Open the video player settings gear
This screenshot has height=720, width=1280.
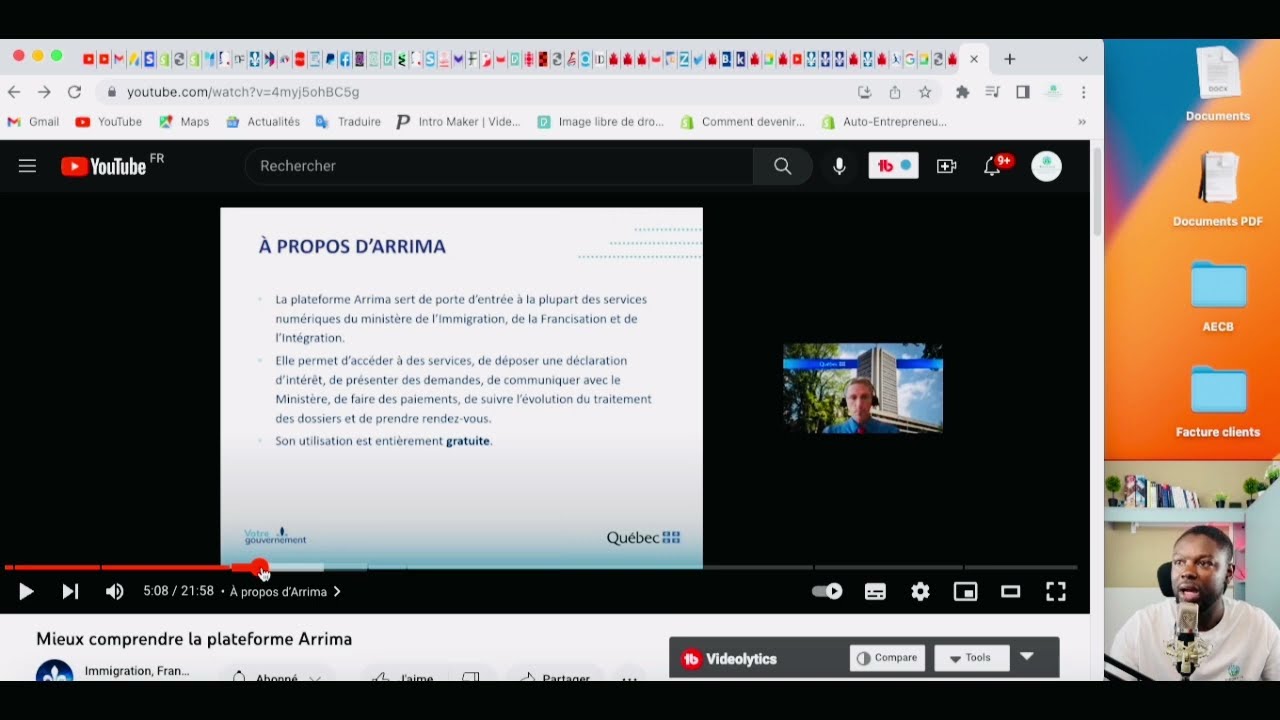[x=920, y=592]
